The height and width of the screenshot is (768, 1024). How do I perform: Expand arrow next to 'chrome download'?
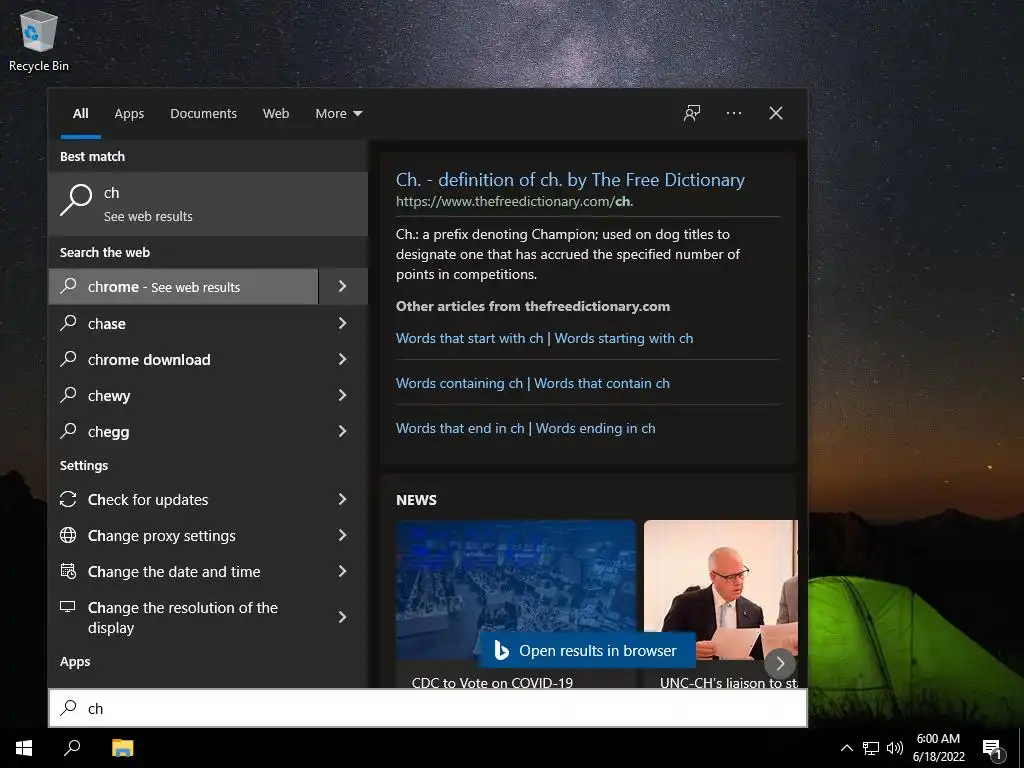343,359
